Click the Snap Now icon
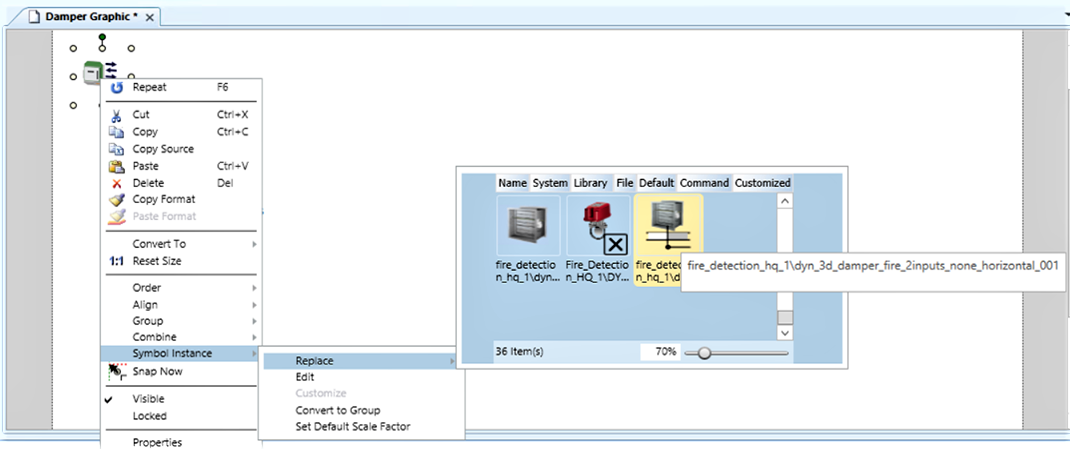Image resolution: width=1070 pixels, height=449 pixels. click(116, 372)
